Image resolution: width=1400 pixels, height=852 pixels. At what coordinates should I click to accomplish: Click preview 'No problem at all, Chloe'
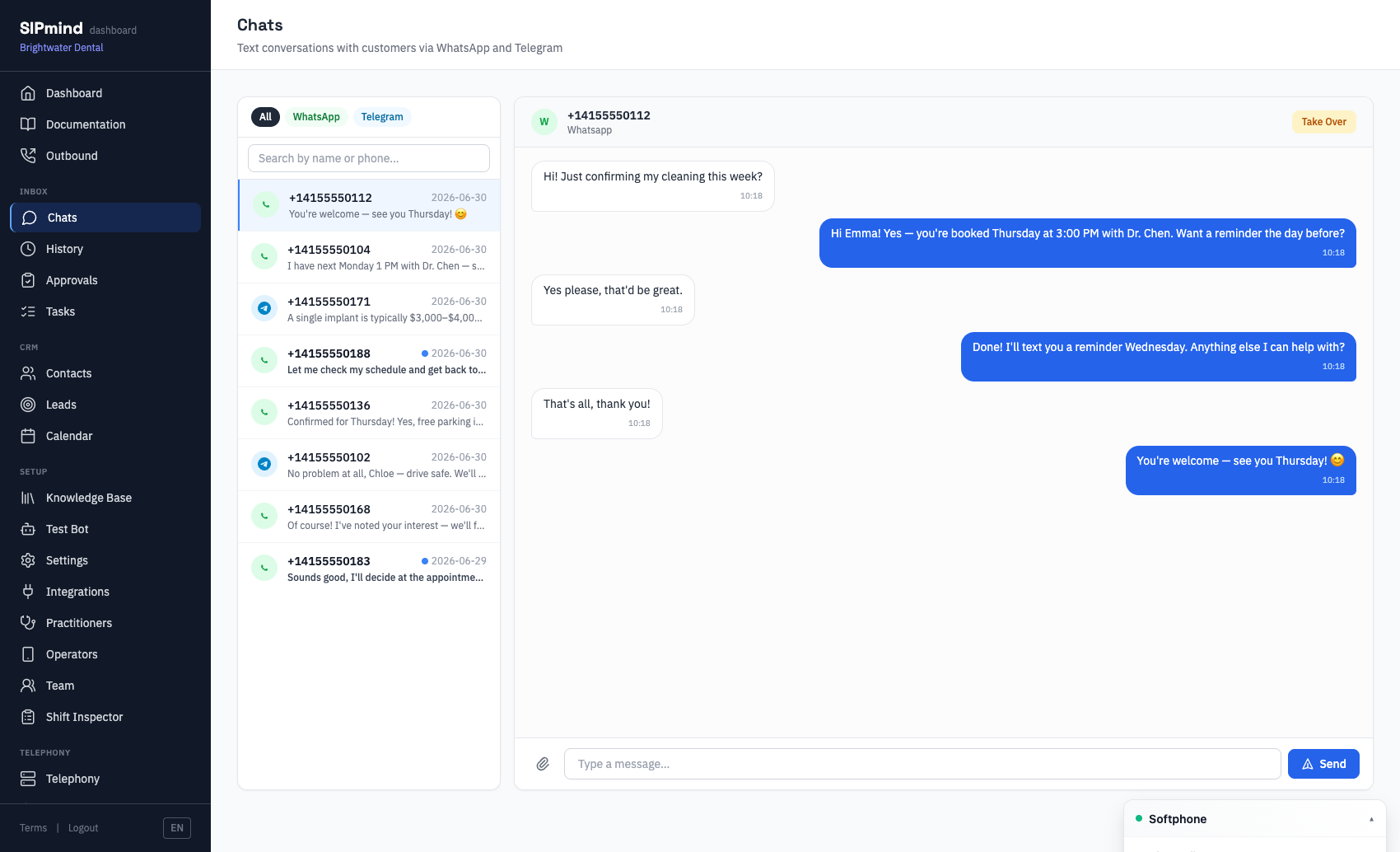point(386,474)
